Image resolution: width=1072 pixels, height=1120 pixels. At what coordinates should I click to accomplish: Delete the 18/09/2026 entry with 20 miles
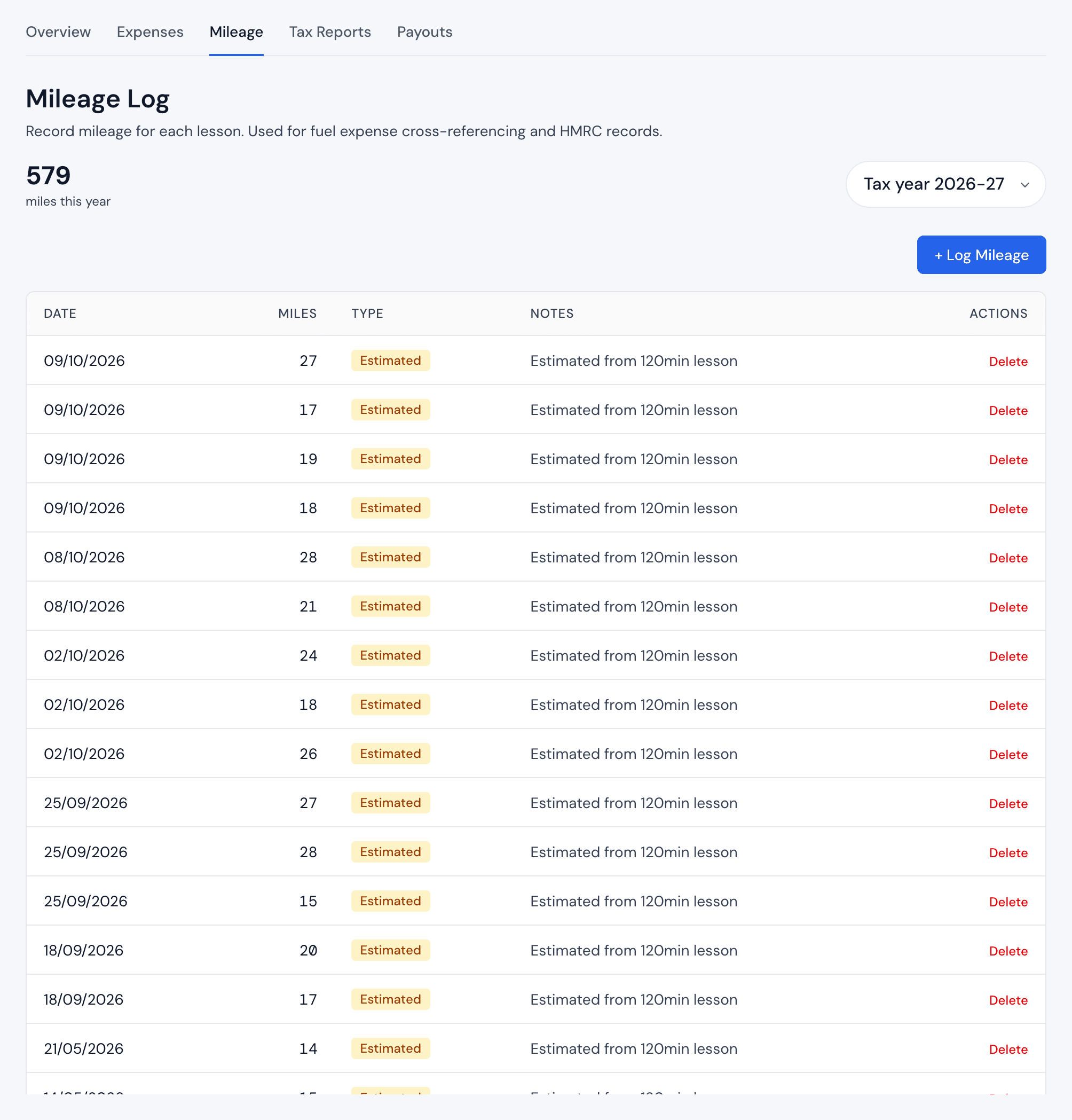coord(1008,951)
